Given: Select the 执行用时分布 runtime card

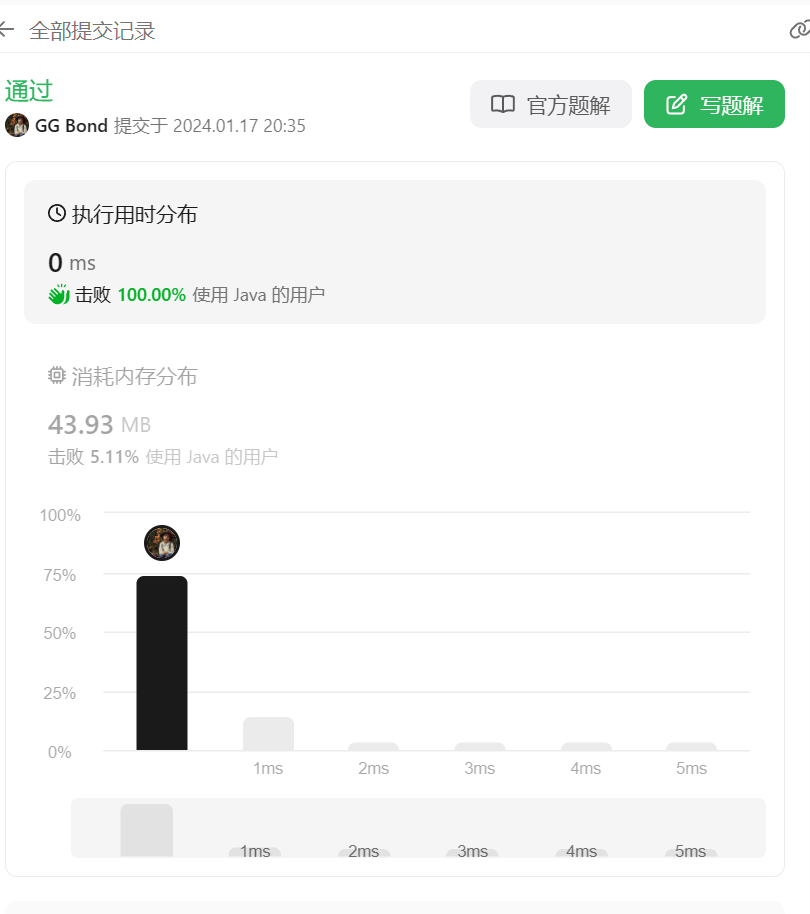Looking at the screenshot, I should (395, 252).
